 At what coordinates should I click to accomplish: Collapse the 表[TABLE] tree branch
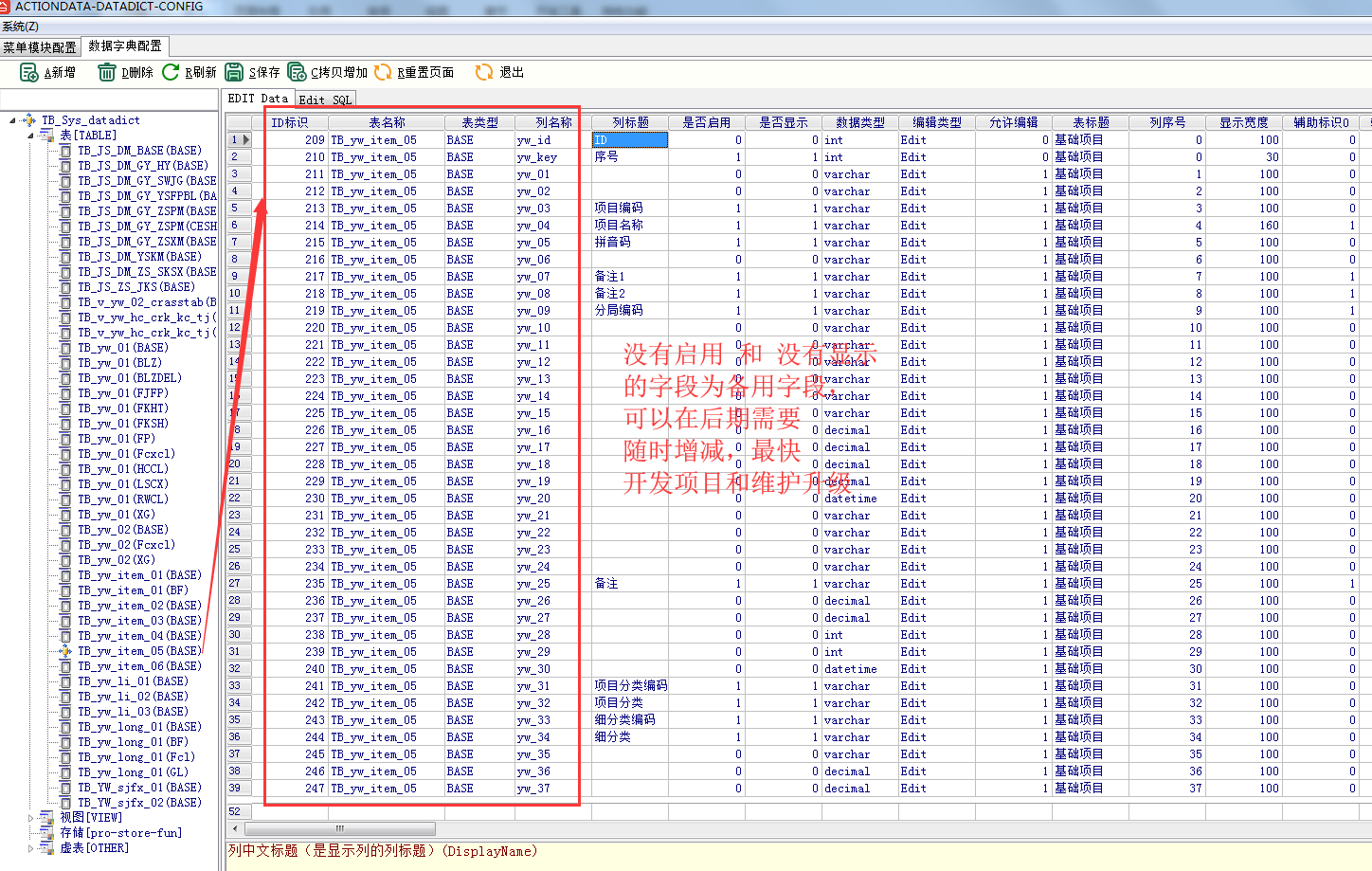(x=30, y=136)
